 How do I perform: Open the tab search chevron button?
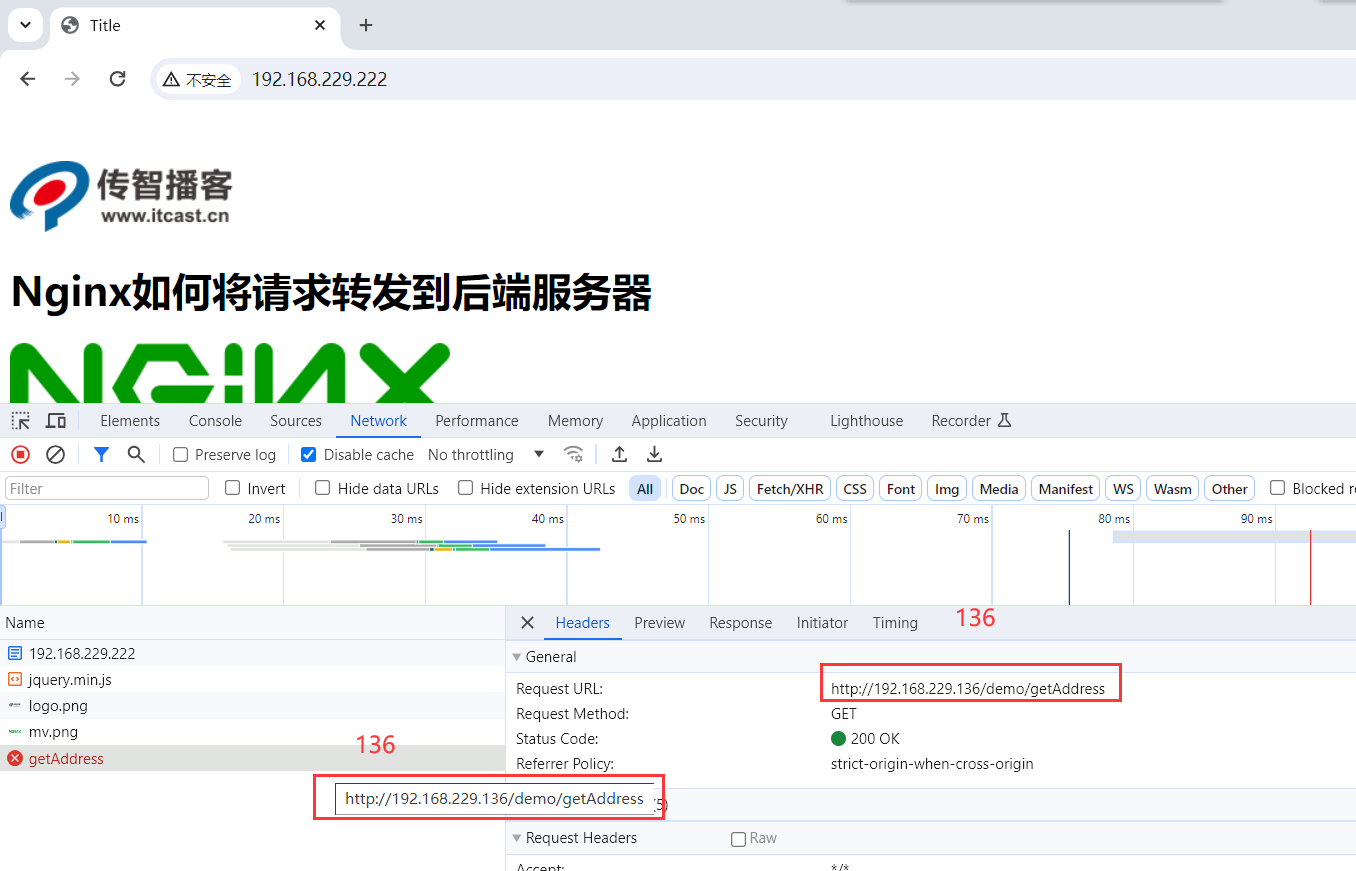coord(25,25)
